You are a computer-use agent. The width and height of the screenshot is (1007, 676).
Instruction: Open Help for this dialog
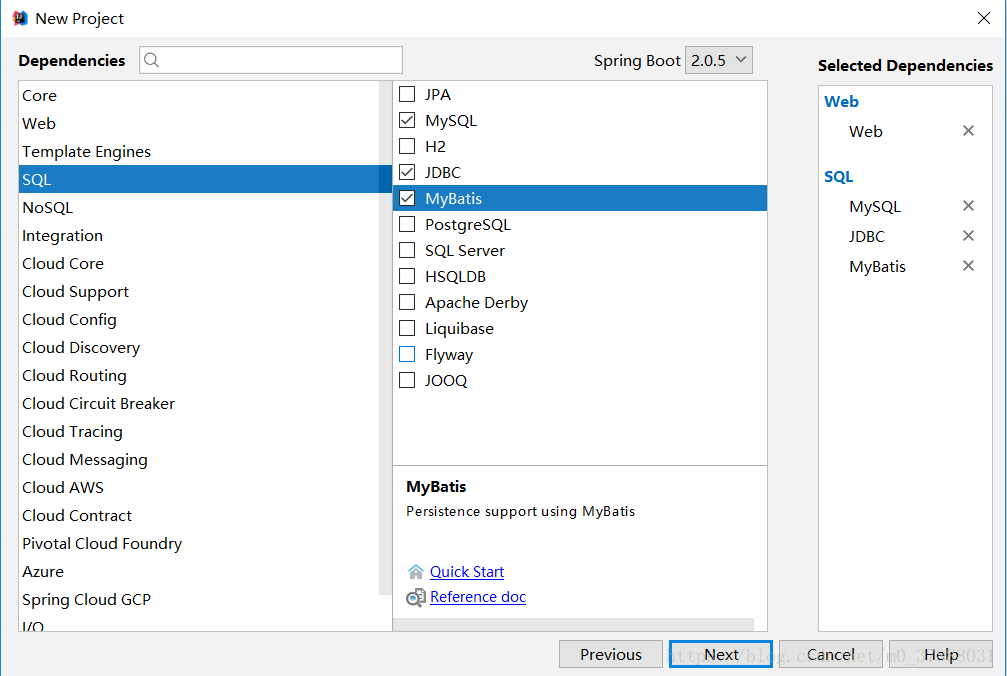tap(941, 654)
